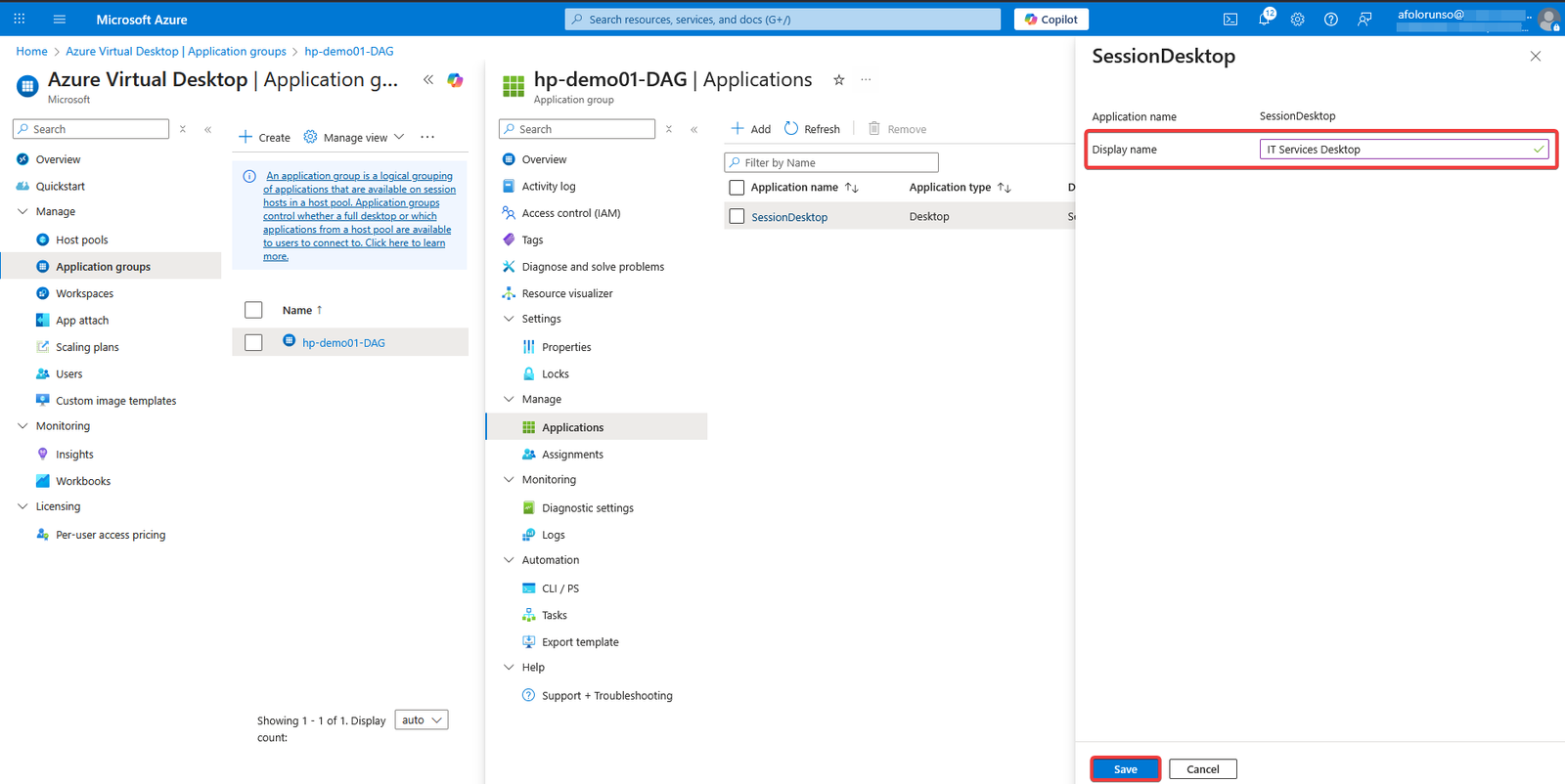The width and height of the screenshot is (1565, 784).
Task: Click the Save button
Action: pyautogui.click(x=1125, y=769)
